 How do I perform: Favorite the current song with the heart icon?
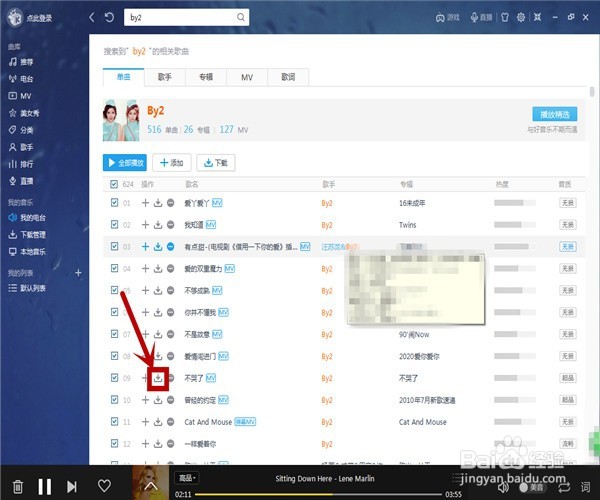[104, 486]
